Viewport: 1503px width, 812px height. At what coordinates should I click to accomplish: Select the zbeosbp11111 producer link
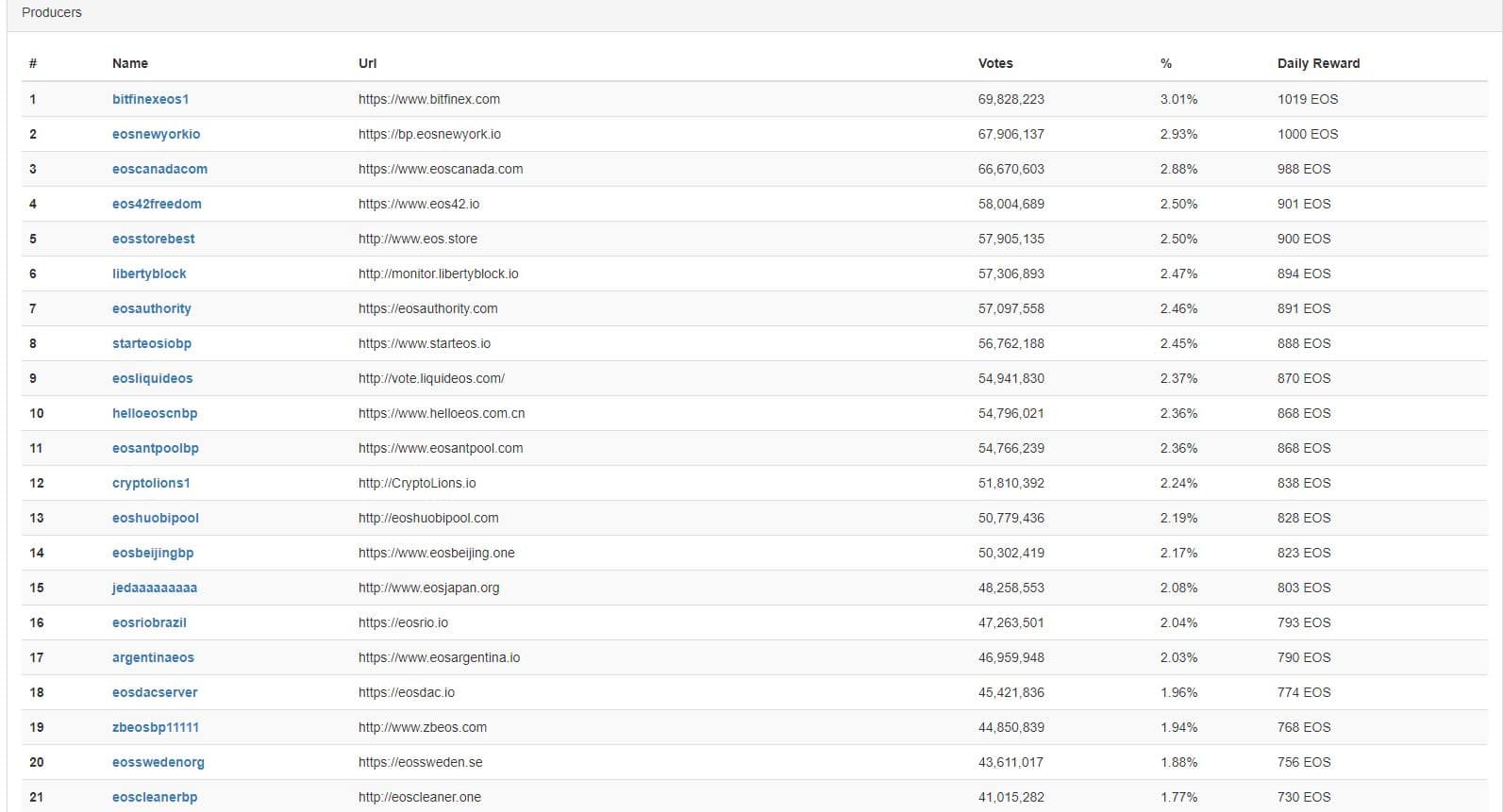[155, 727]
